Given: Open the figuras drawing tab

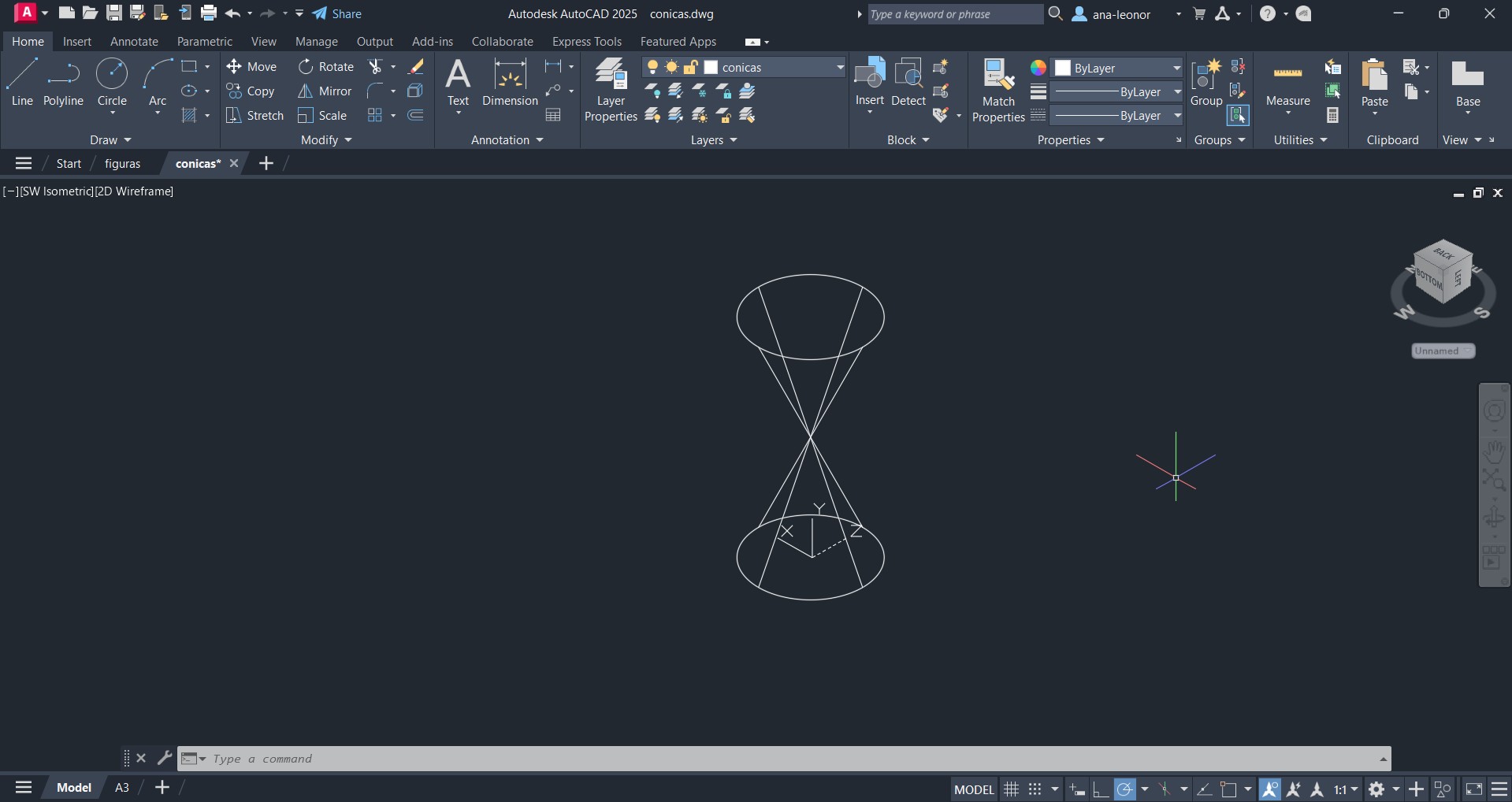Looking at the screenshot, I should coord(122,163).
